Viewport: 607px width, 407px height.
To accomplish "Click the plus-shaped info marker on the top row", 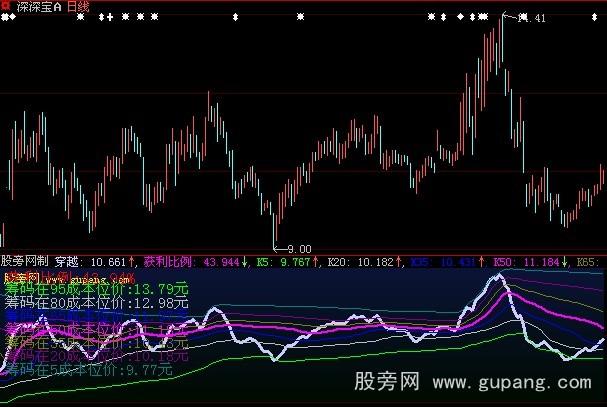I will point(110,17).
